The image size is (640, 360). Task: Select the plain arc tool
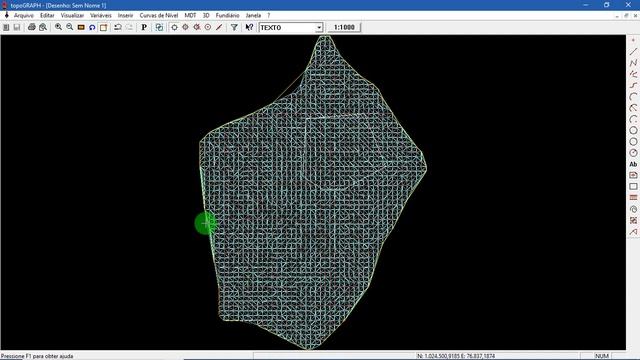point(633,97)
